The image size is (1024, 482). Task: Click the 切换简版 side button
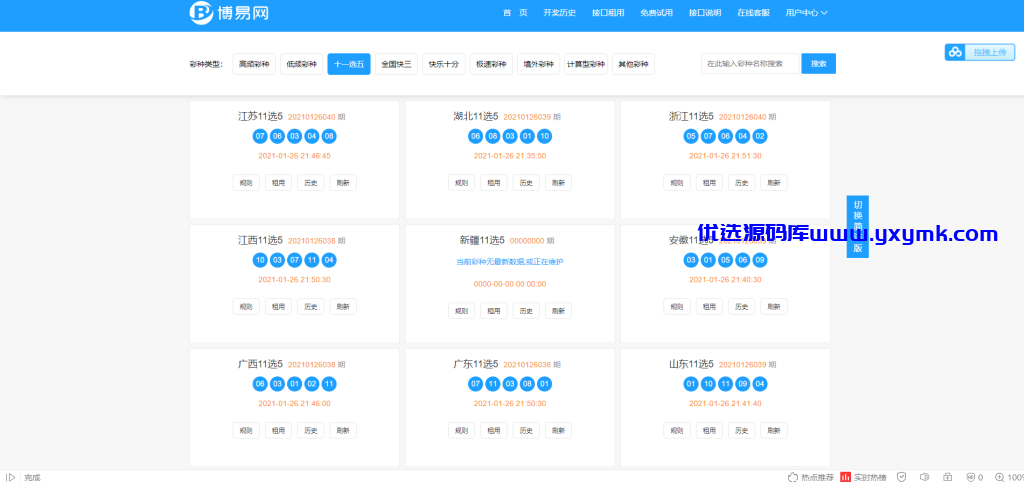click(x=857, y=226)
